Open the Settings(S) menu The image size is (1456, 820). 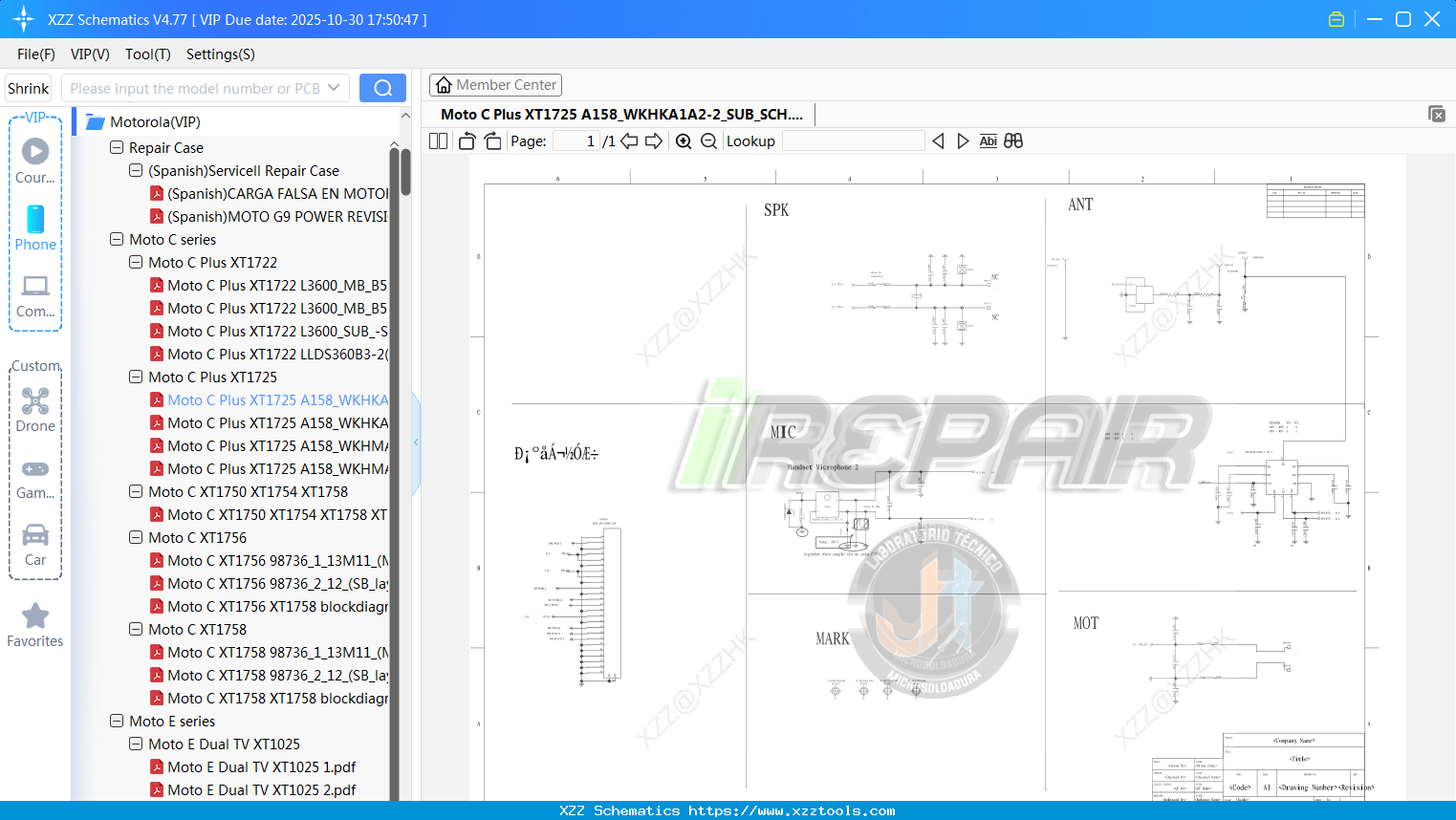coord(220,54)
